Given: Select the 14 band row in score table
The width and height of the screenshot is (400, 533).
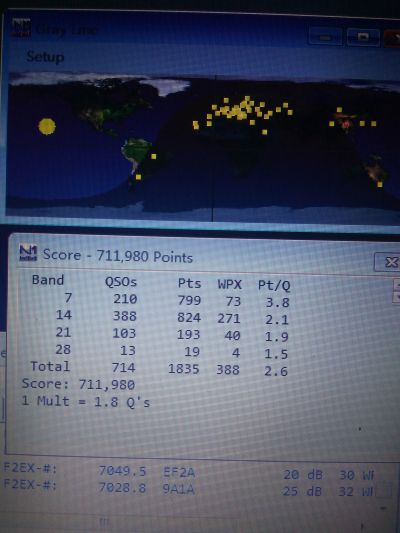Looking at the screenshot, I should [160, 316].
